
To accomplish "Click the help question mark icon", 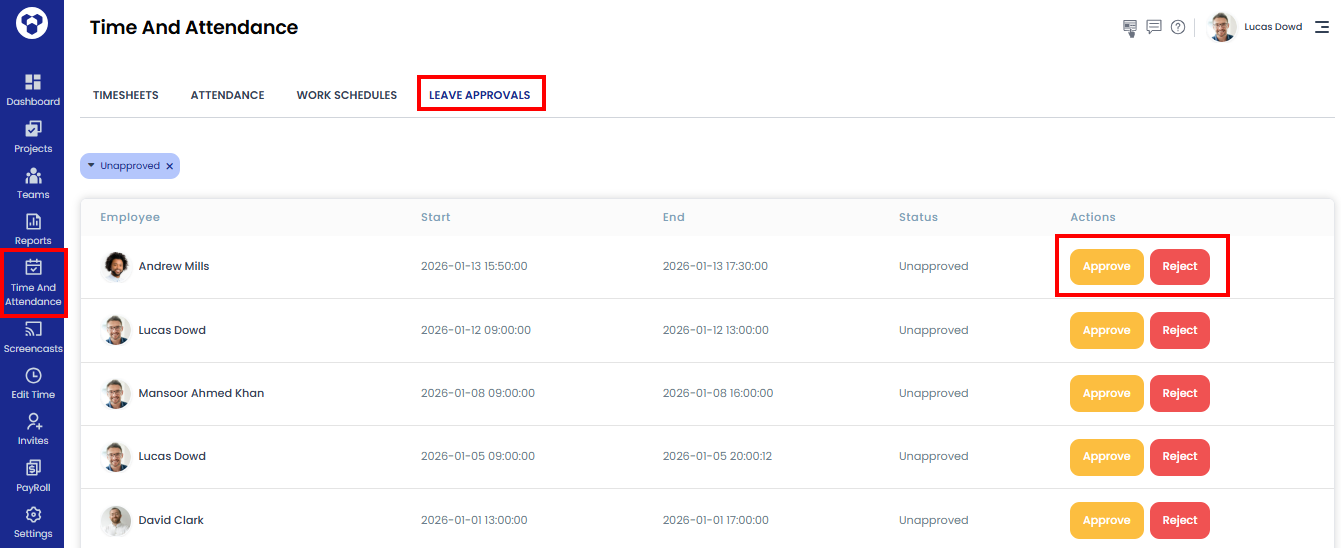I will coord(1178,27).
